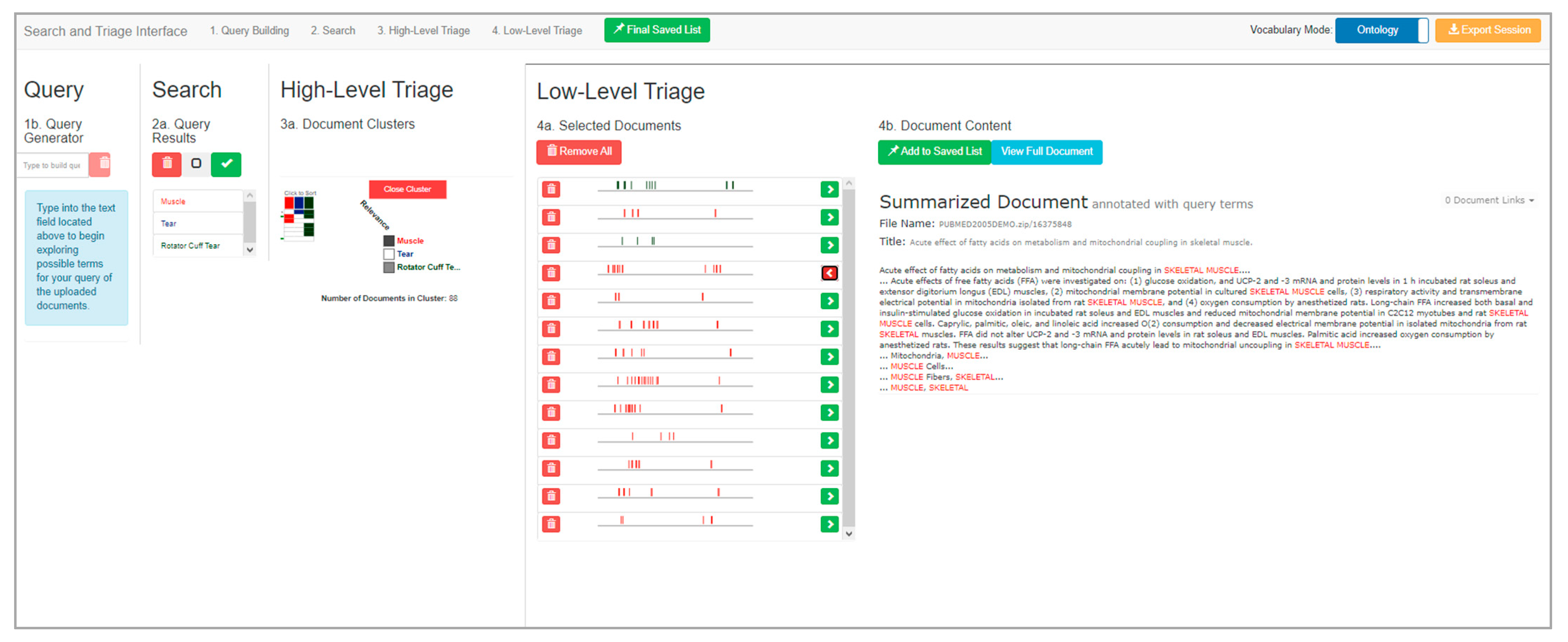Go to 3. High-Level Triage tab
Image resolution: width=1568 pixels, height=642 pixels.
pyautogui.click(x=423, y=30)
